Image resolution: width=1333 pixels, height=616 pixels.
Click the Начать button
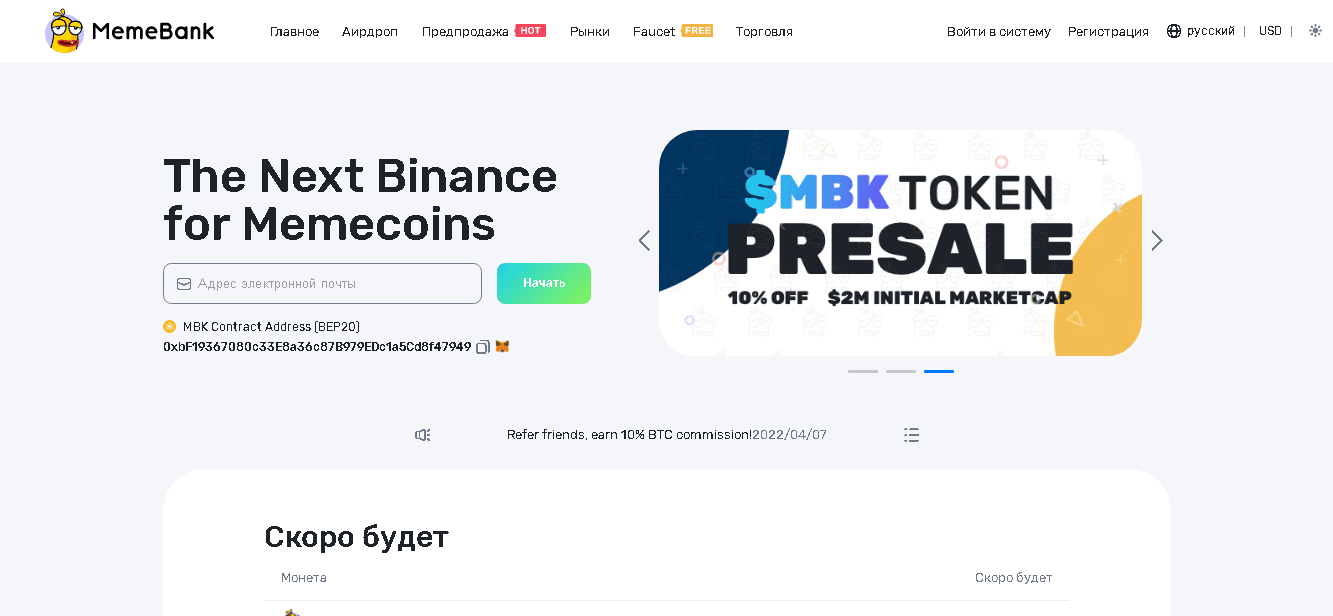click(x=544, y=283)
